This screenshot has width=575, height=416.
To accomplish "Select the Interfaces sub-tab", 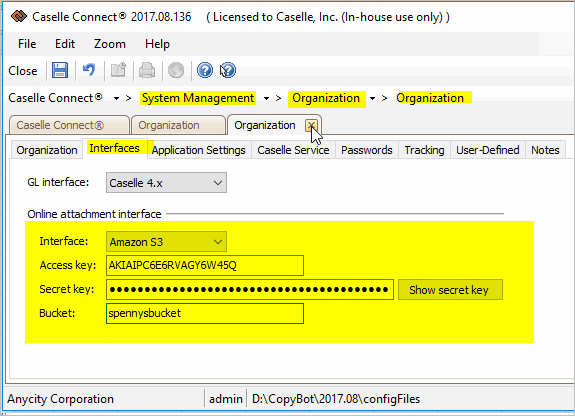I will [x=114, y=148].
